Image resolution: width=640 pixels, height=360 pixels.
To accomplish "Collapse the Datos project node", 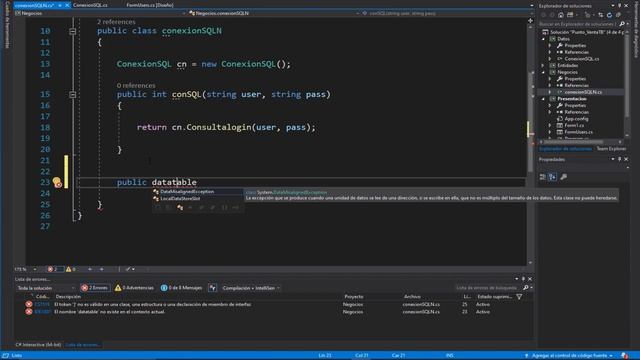I will 543,39.
